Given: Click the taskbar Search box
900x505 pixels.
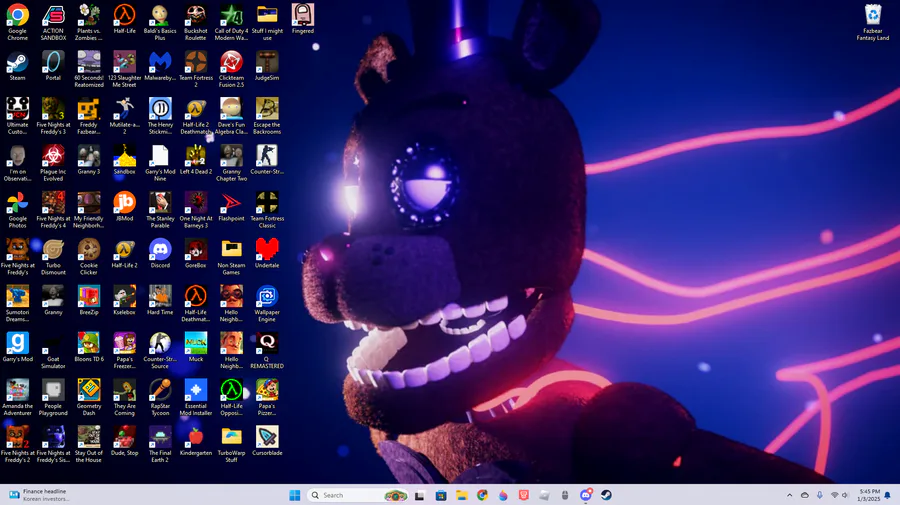Looking at the screenshot, I should pyautogui.click(x=358, y=495).
